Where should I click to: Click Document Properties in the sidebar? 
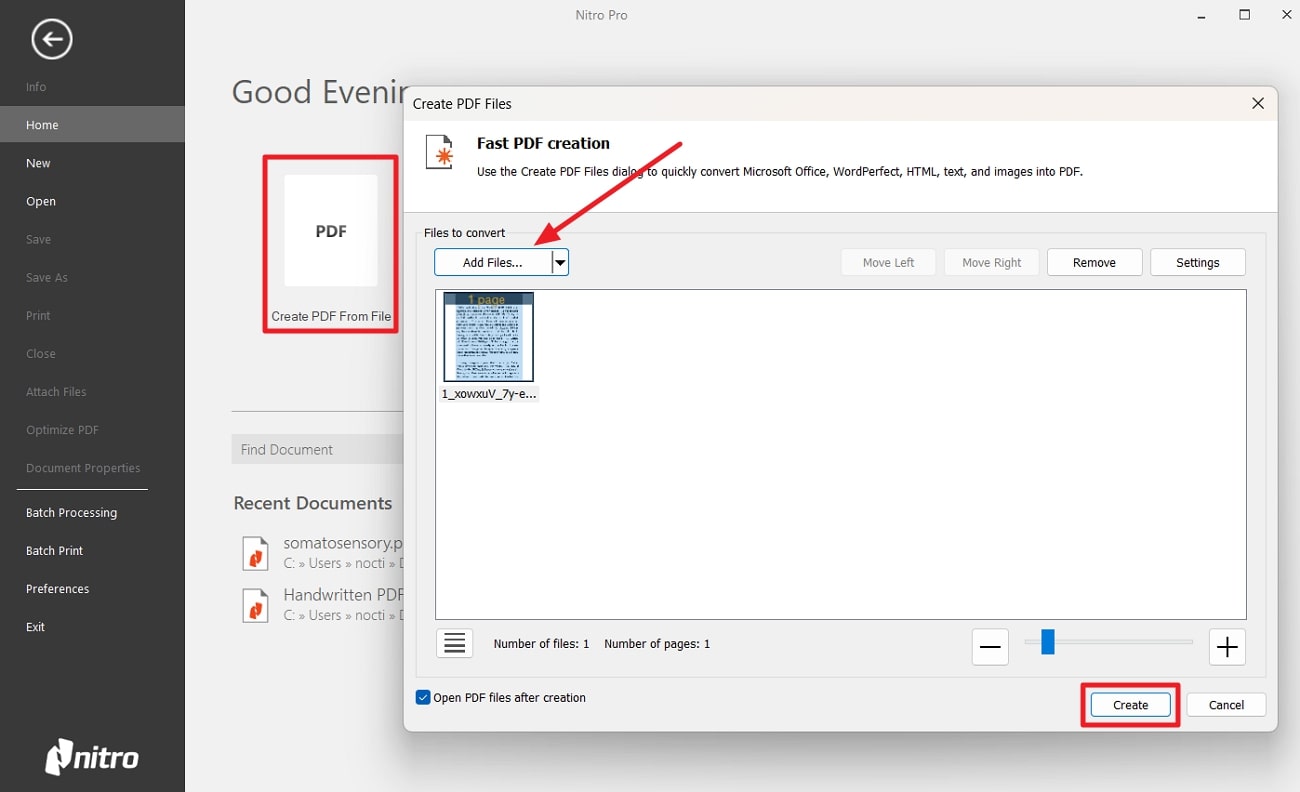coord(83,467)
